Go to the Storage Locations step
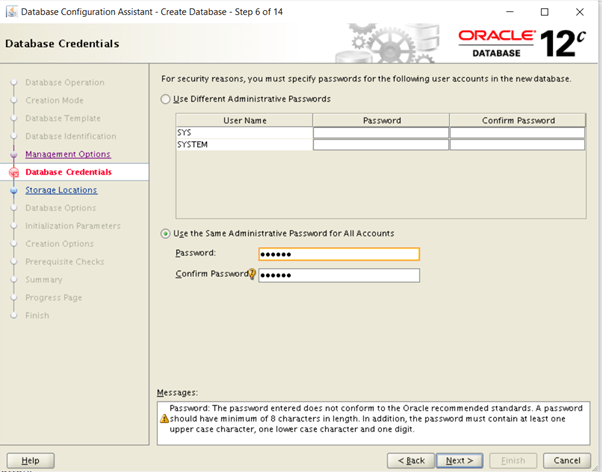 61,190
